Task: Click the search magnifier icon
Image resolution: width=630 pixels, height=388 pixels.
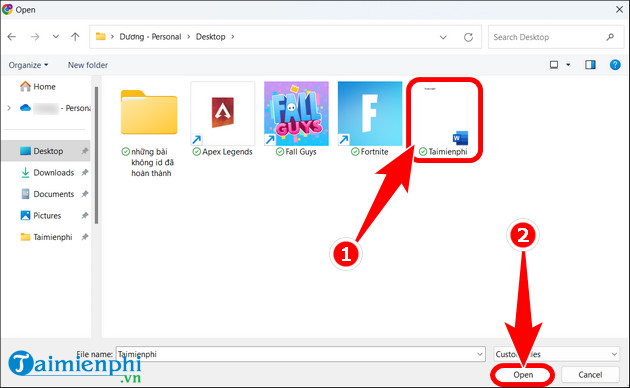Action: coord(610,37)
